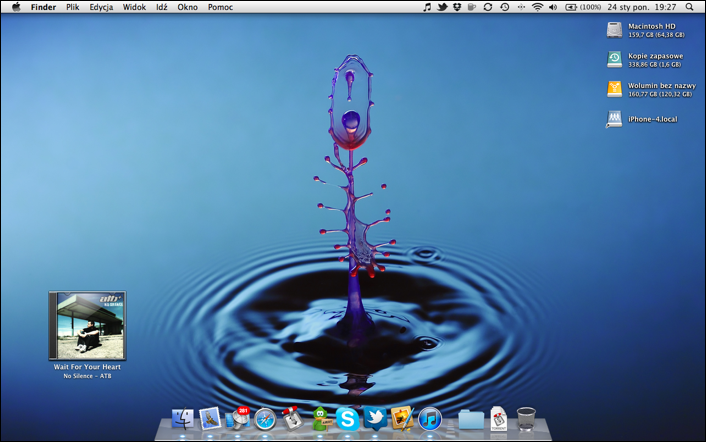Image resolution: width=706 pixels, height=442 pixels.
Task: Select the Wolumin bez nazwy drive icon
Action: pyautogui.click(x=614, y=89)
